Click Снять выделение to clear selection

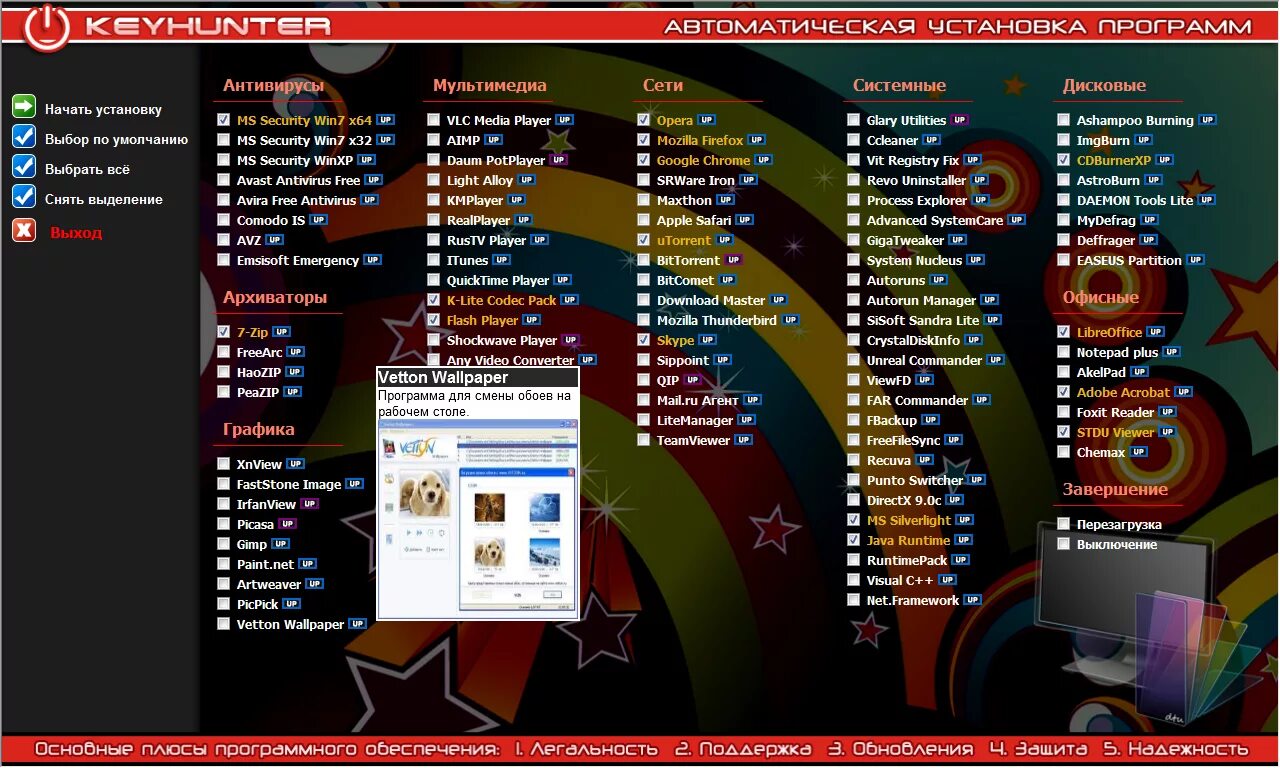[x=103, y=200]
